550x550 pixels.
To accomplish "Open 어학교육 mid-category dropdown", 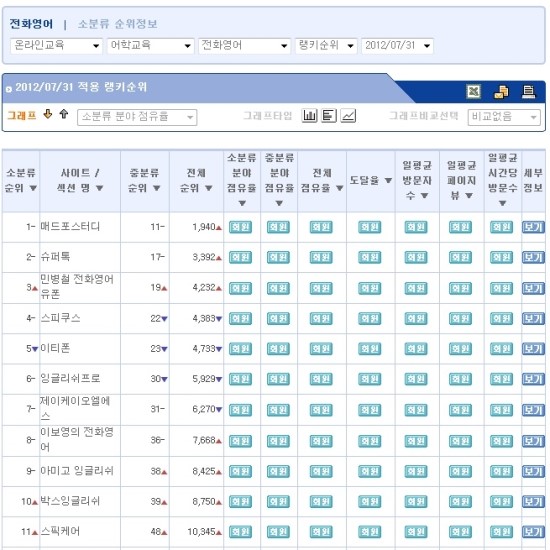I will 150,46.
